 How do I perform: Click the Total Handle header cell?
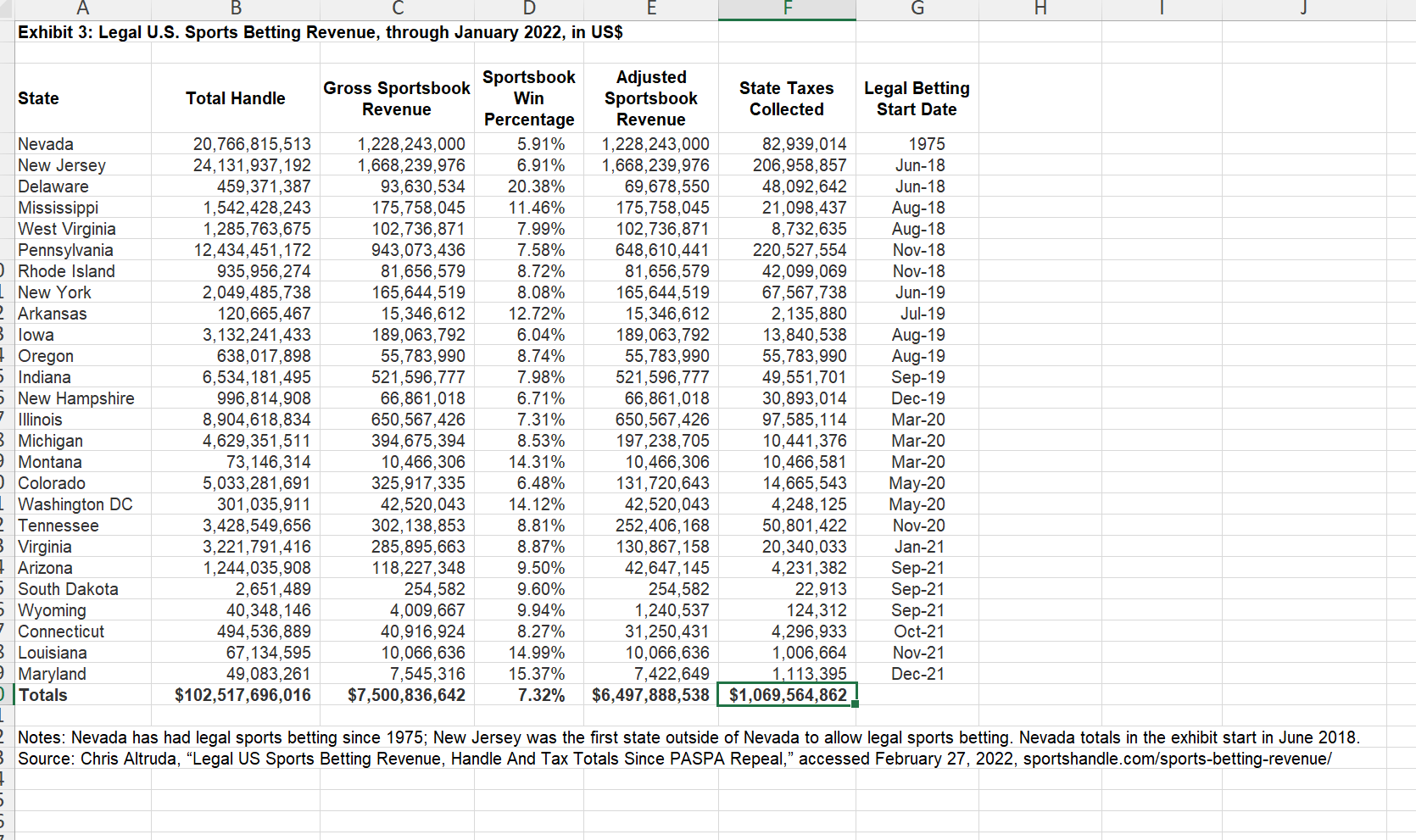click(x=235, y=98)
